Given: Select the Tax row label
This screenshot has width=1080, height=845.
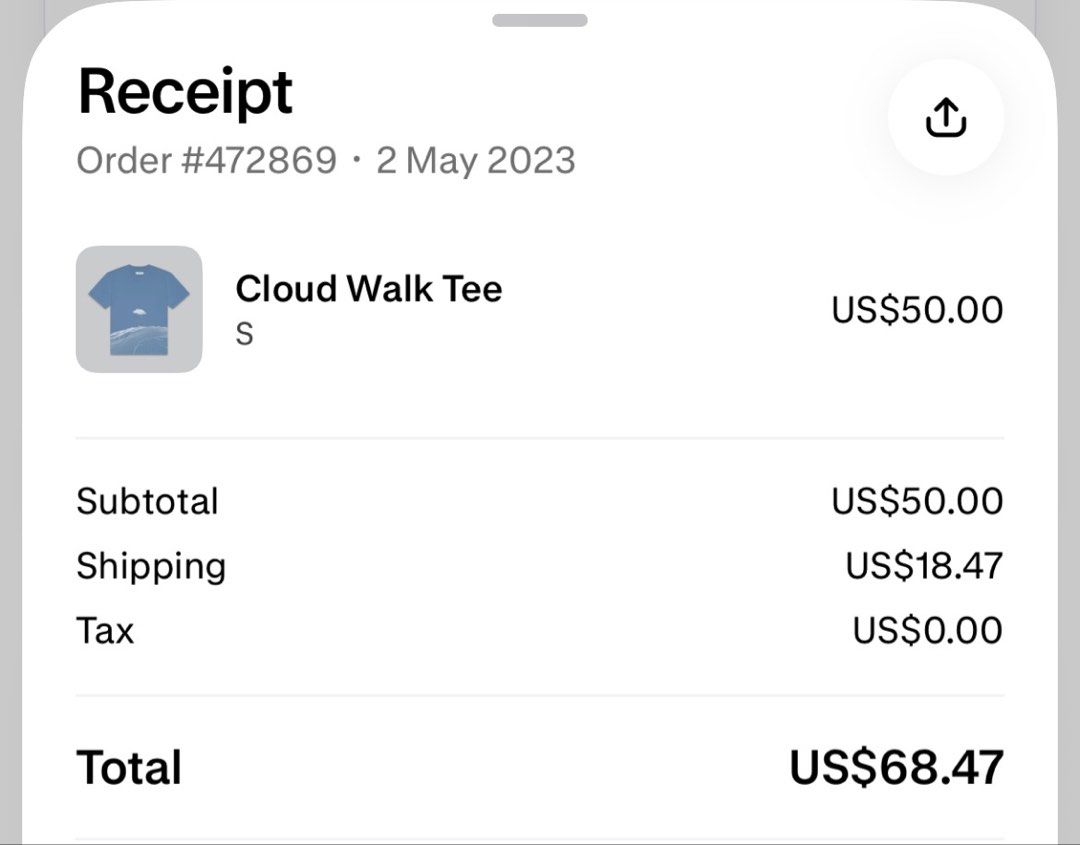Looking at the screenshot, I should (105, 630).
